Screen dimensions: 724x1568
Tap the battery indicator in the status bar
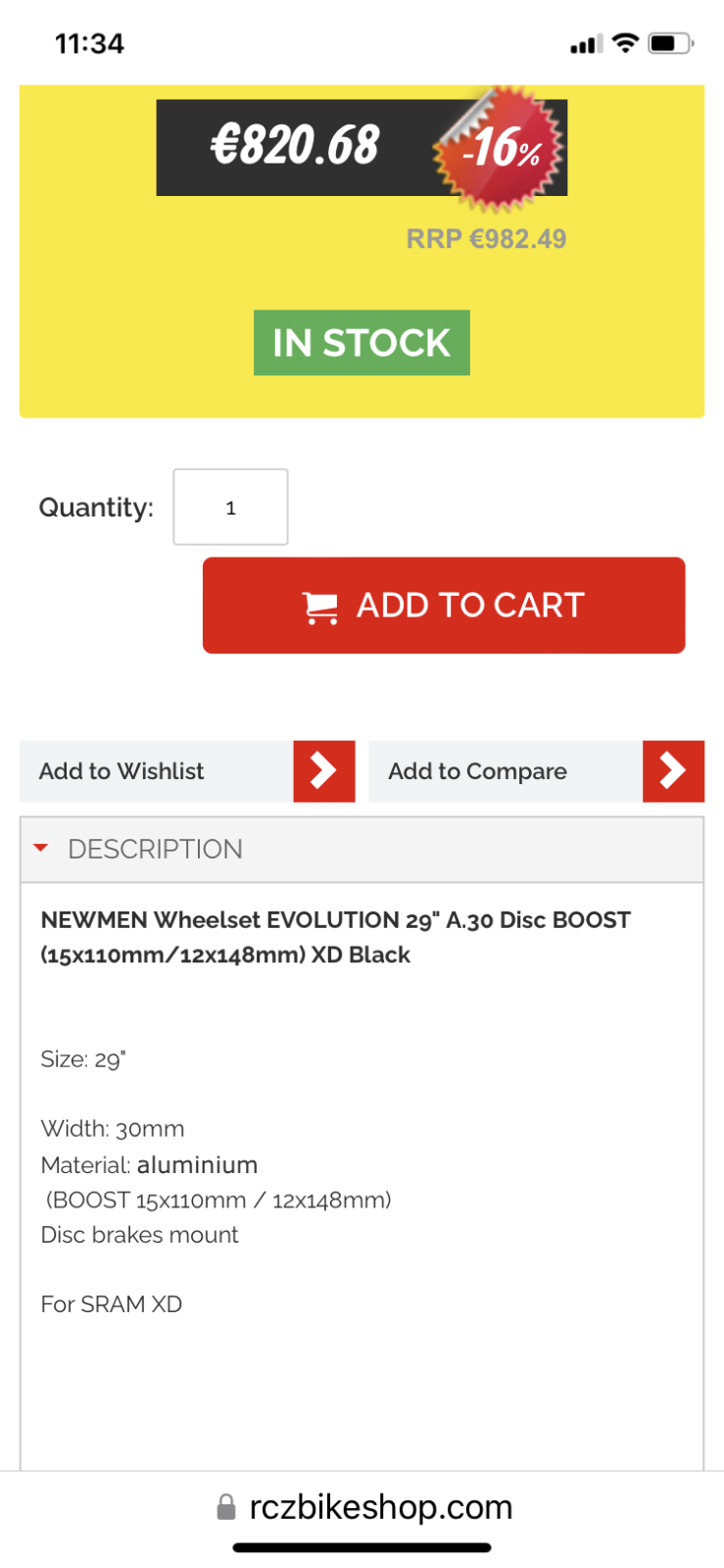coord(670,43)
